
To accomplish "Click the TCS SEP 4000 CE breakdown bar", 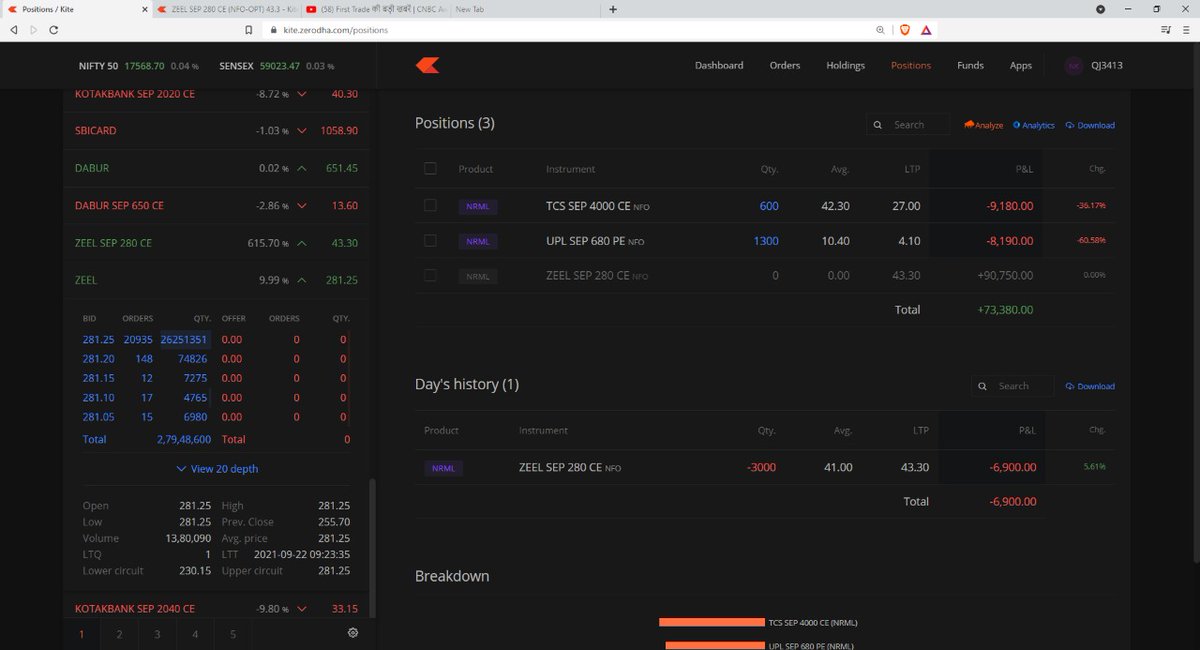I will click(712, 622).
